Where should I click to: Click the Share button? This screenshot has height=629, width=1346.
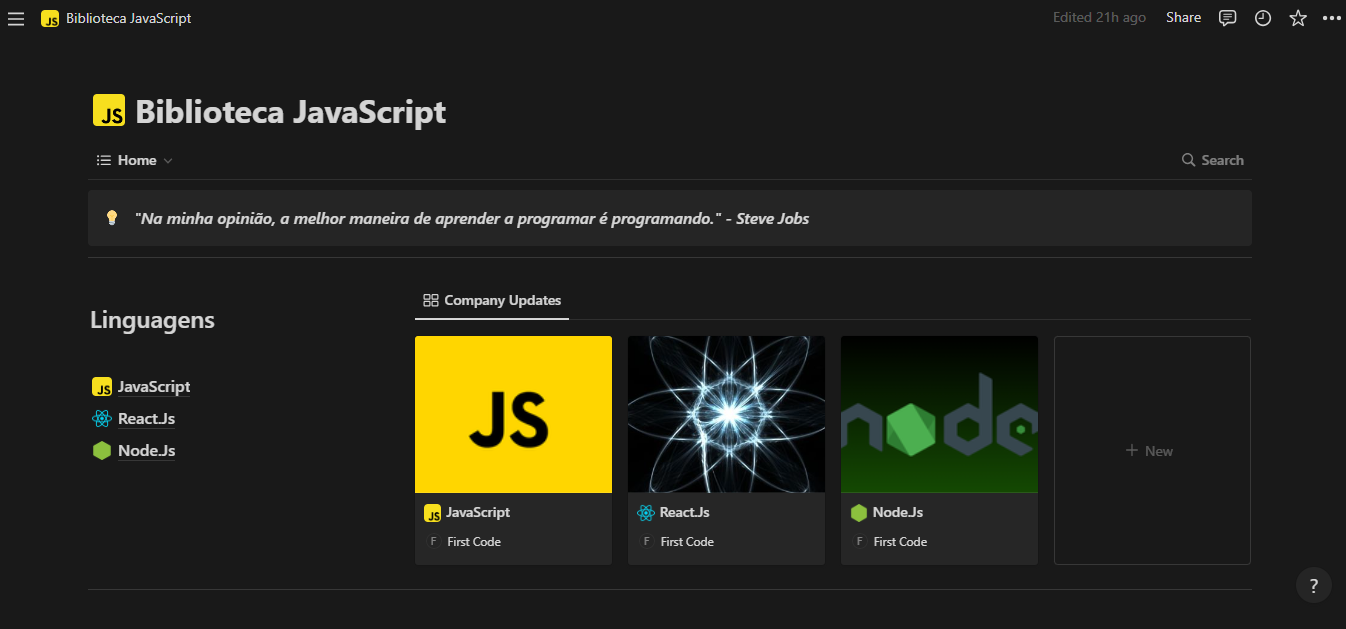[1183, 17]
